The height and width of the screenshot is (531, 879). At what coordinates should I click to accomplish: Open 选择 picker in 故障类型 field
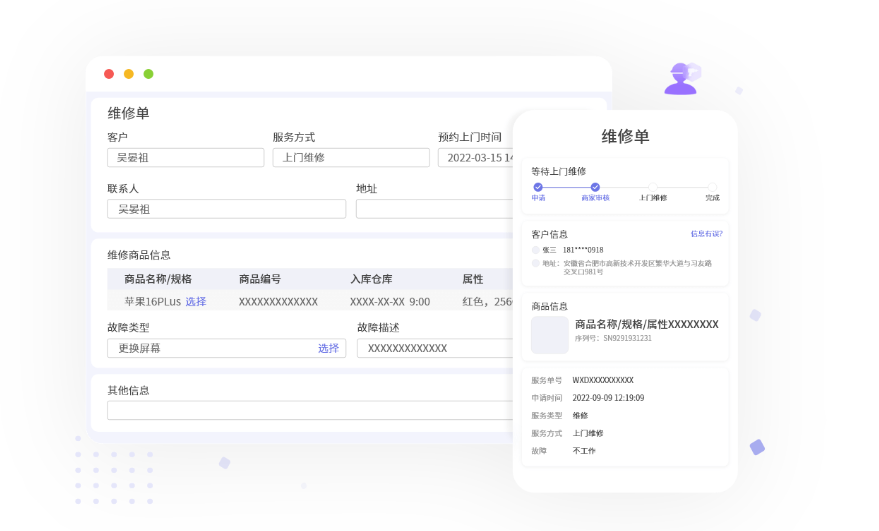coord(328,348)
